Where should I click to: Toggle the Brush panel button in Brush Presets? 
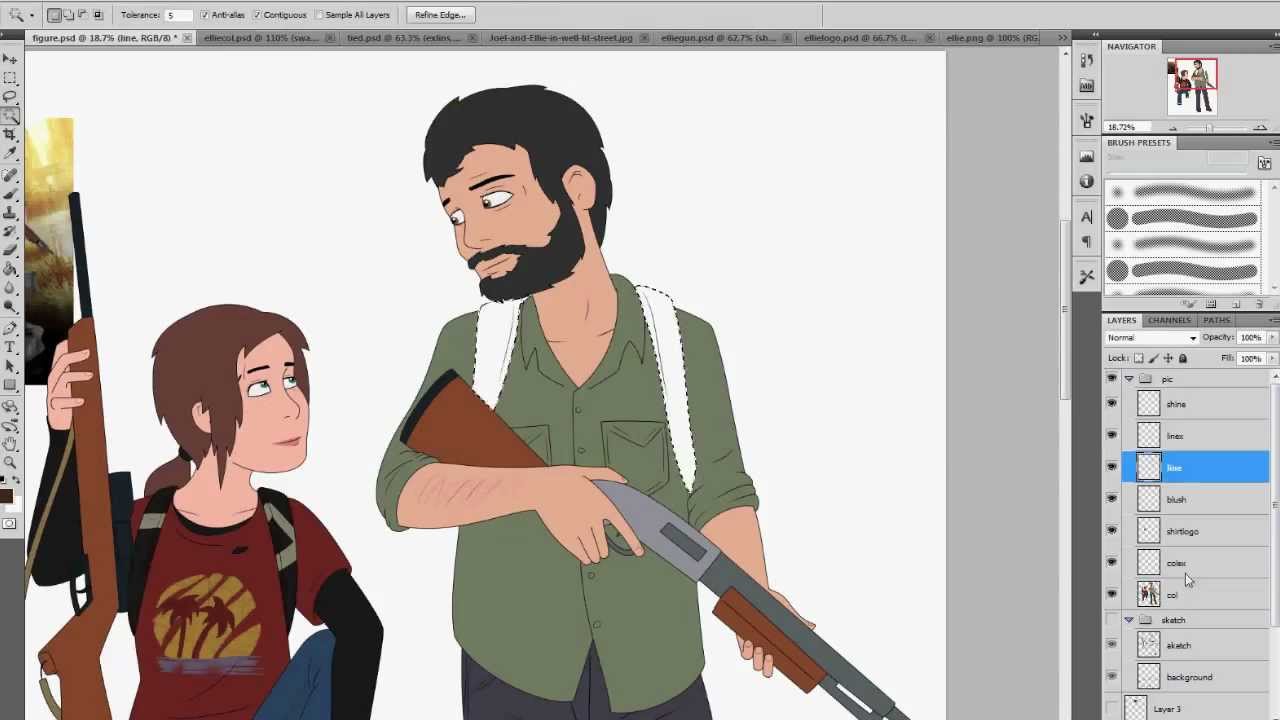1264,163
